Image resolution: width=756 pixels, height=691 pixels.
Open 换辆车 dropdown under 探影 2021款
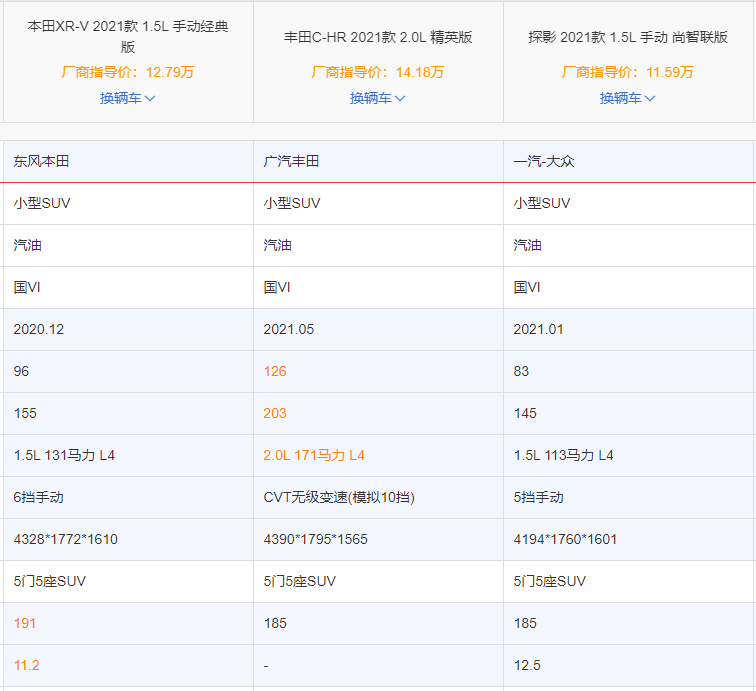(627, 98)
